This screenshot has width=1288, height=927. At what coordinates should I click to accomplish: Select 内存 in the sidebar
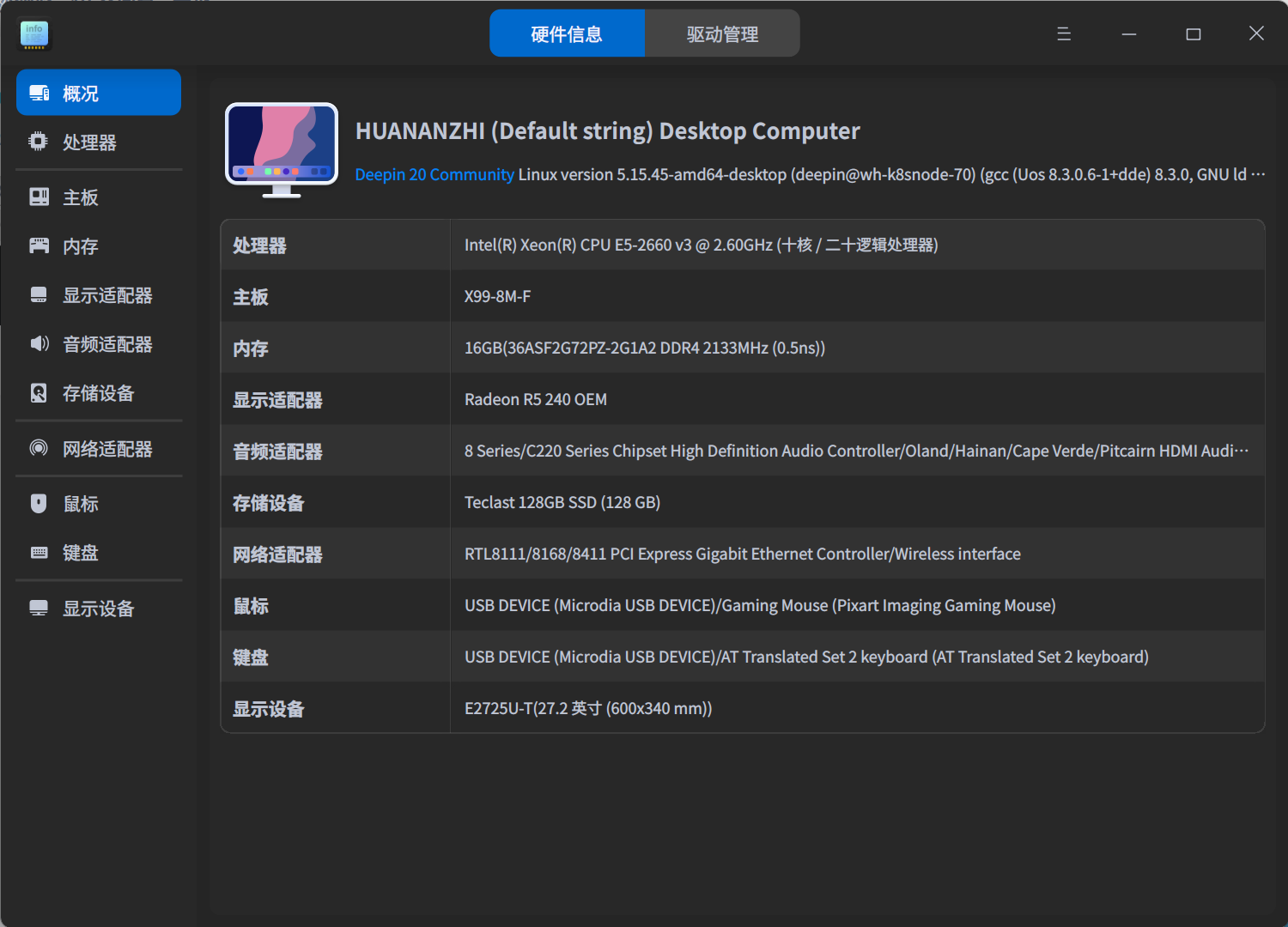pyautogui.click(x=99, y=245)
